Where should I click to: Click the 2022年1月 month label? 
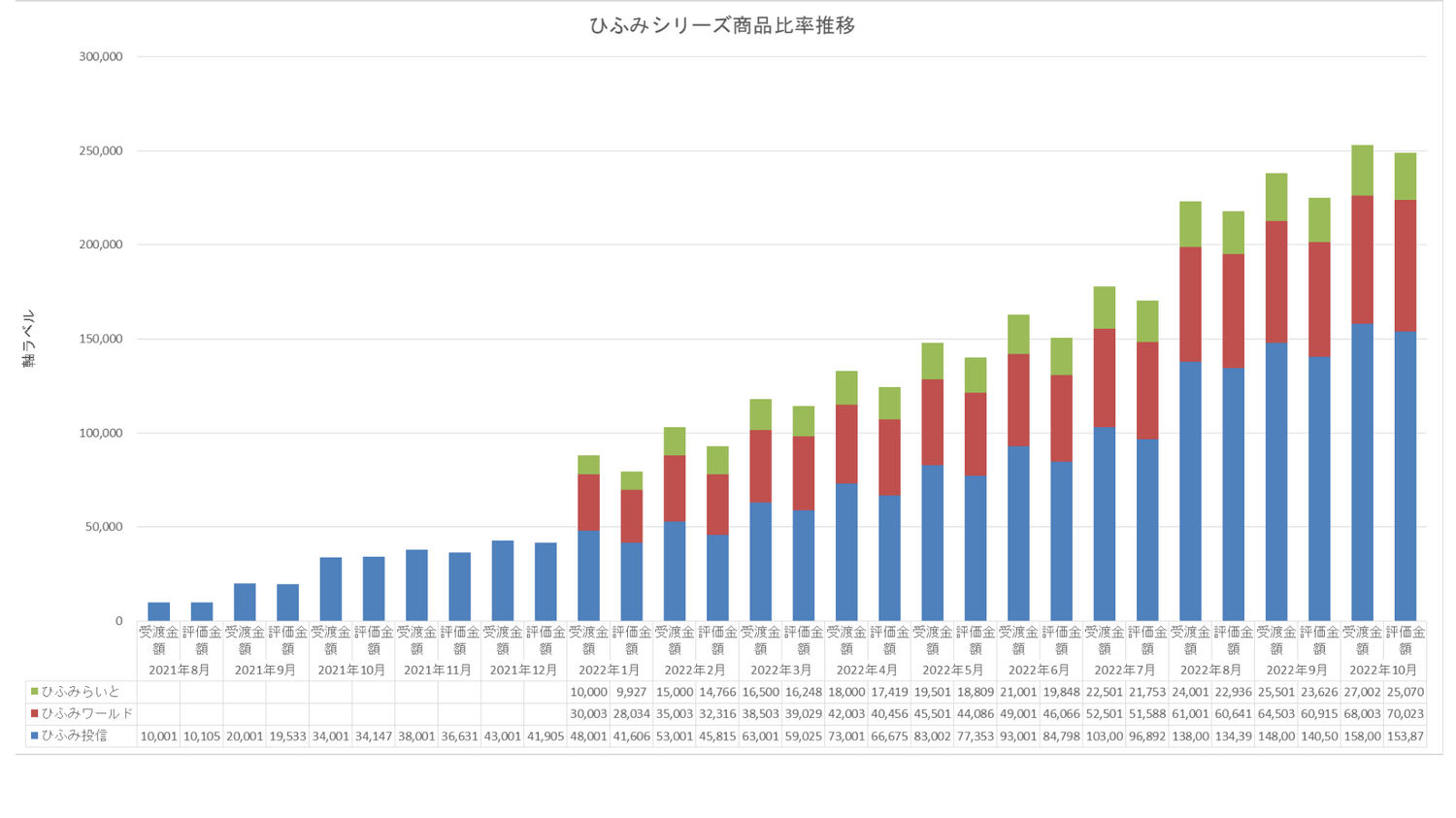coord(610,671)
